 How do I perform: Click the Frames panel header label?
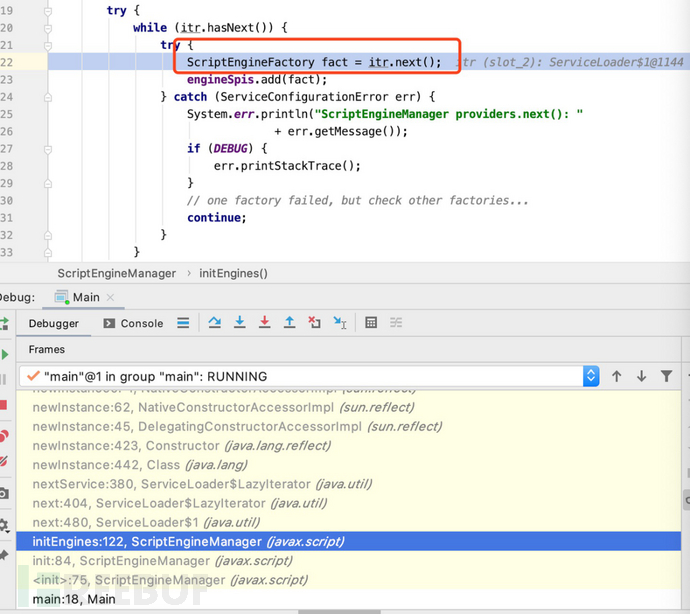point(47,349)
